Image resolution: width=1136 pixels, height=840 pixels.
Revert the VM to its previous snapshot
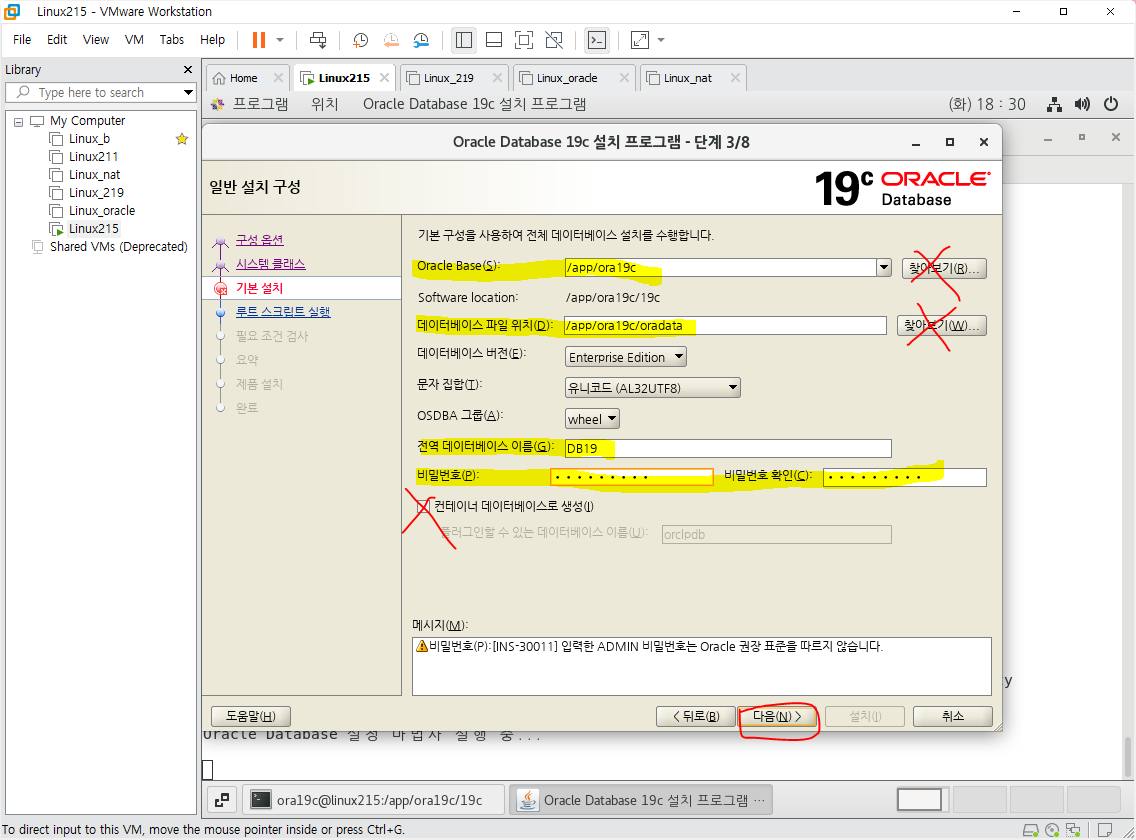(391, 40)
